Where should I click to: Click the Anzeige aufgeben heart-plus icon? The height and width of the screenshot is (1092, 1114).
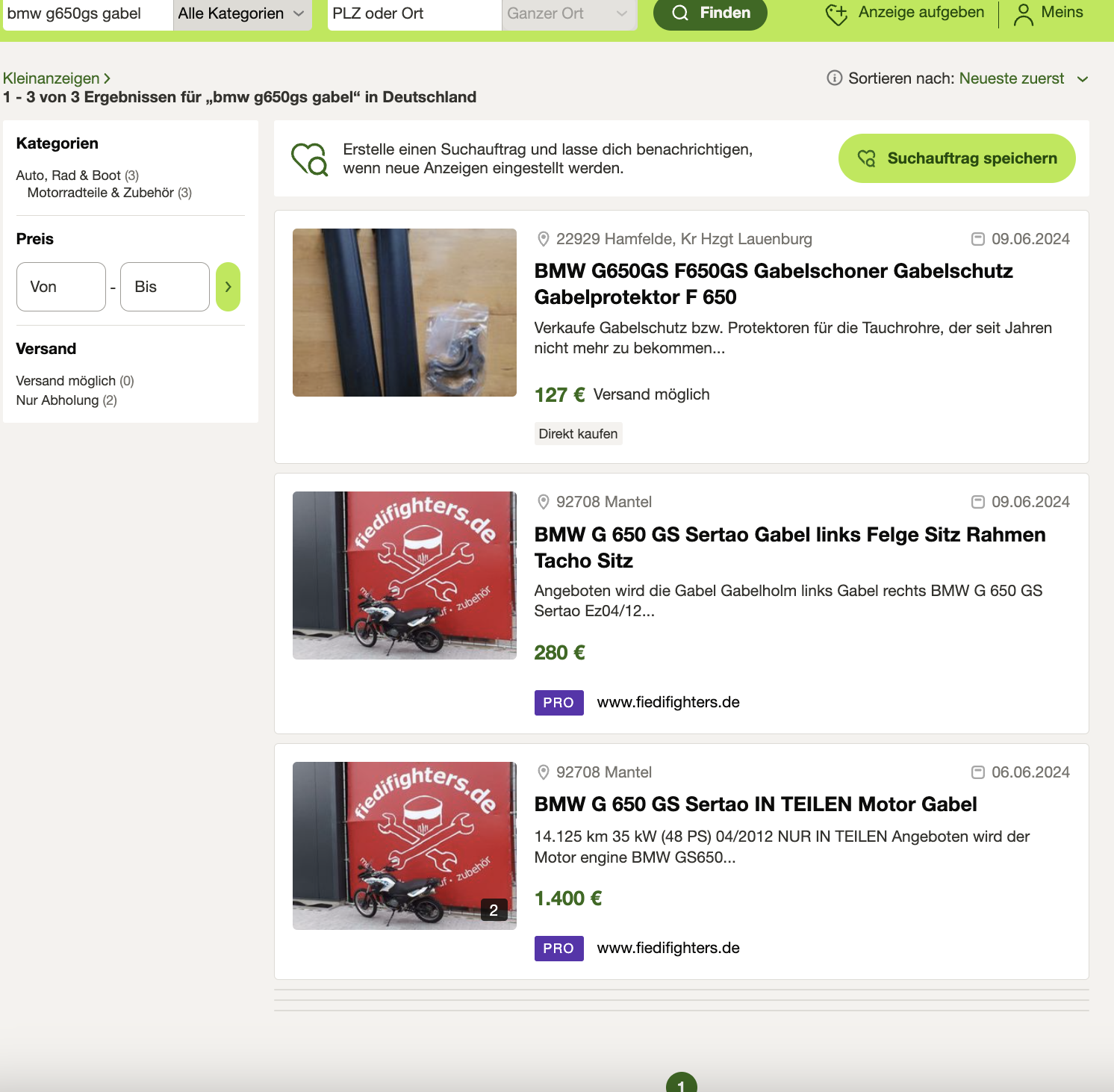pos(836,14)
